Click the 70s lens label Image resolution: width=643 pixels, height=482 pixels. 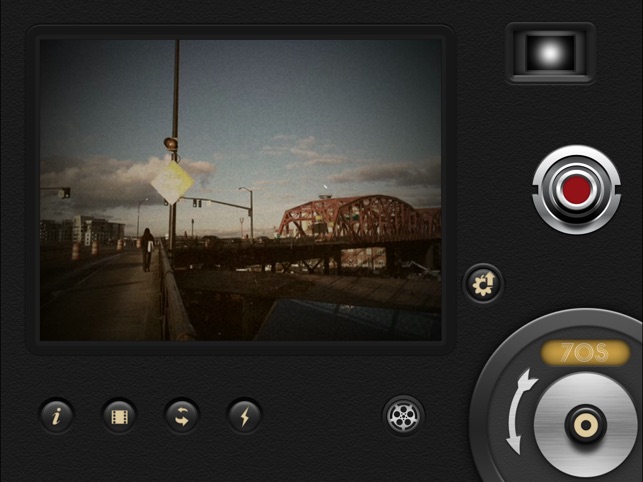585,352
